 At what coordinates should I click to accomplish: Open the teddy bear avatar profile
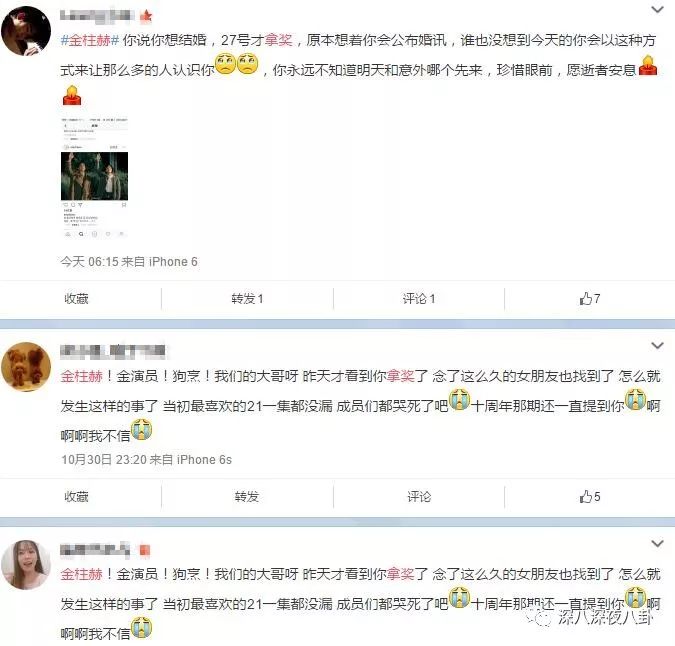pos(26,366)
